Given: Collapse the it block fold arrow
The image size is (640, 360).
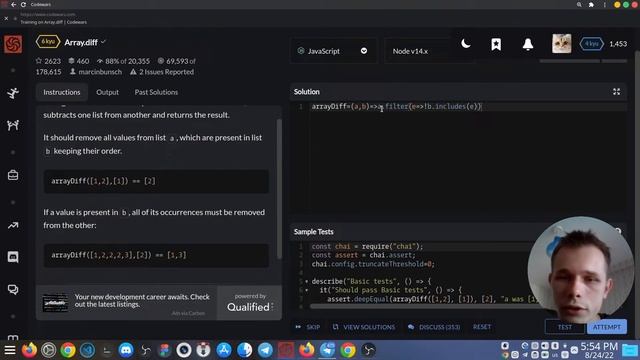Looking at the screenshot, I should coord(307,290).
